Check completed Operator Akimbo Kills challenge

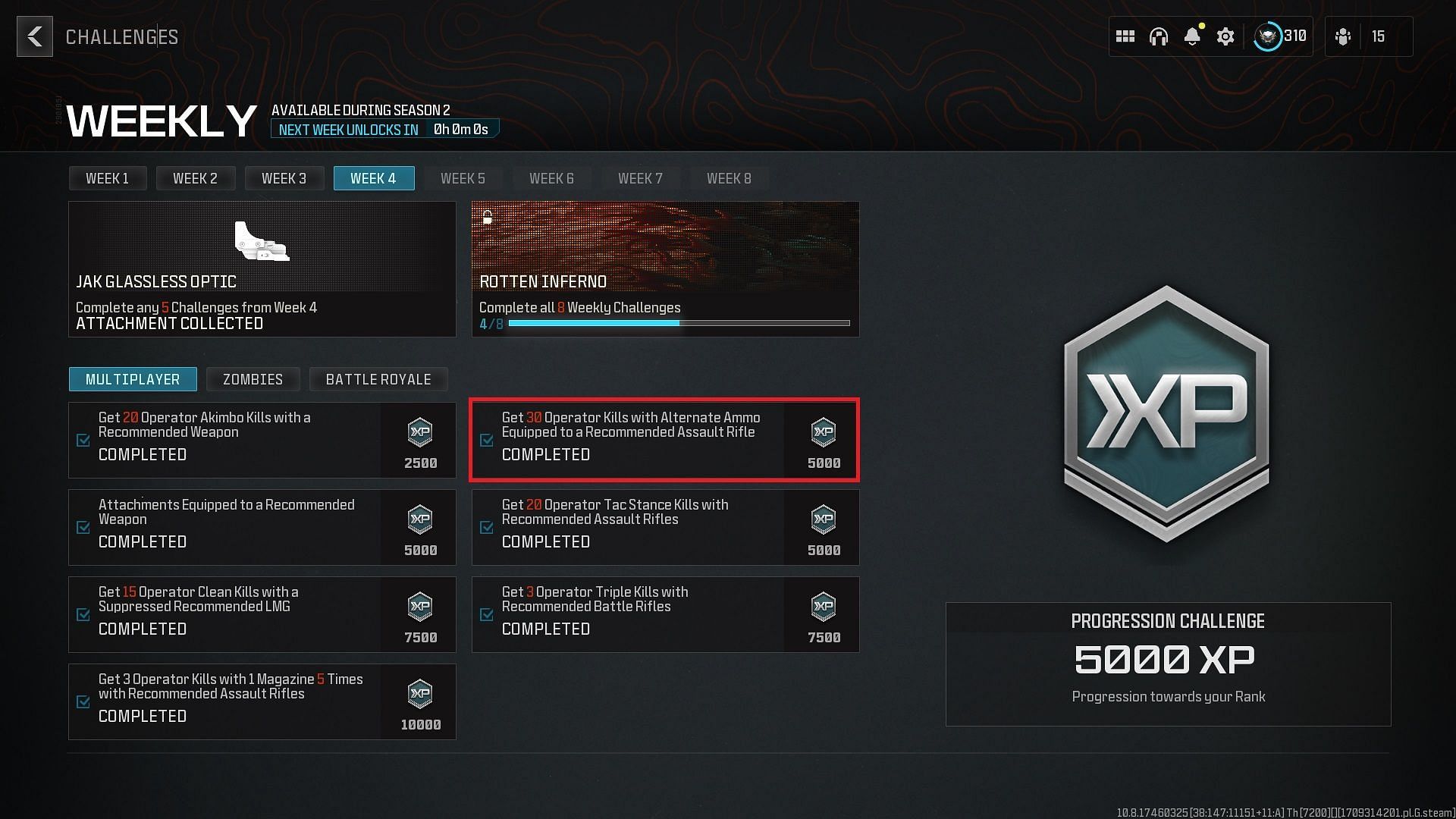83,440
